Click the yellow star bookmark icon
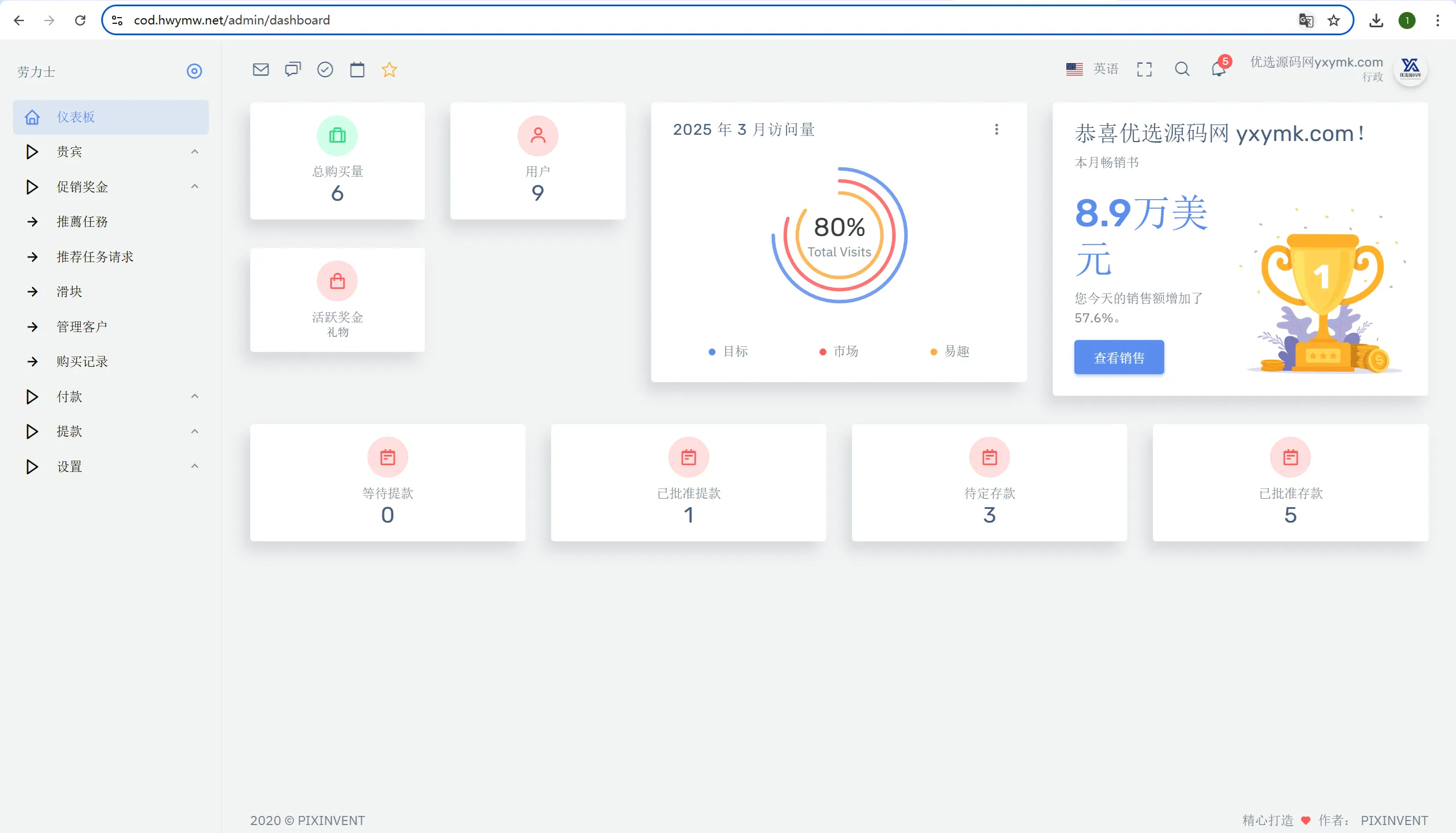This screenshot has width=1456, height=833. 389,70
